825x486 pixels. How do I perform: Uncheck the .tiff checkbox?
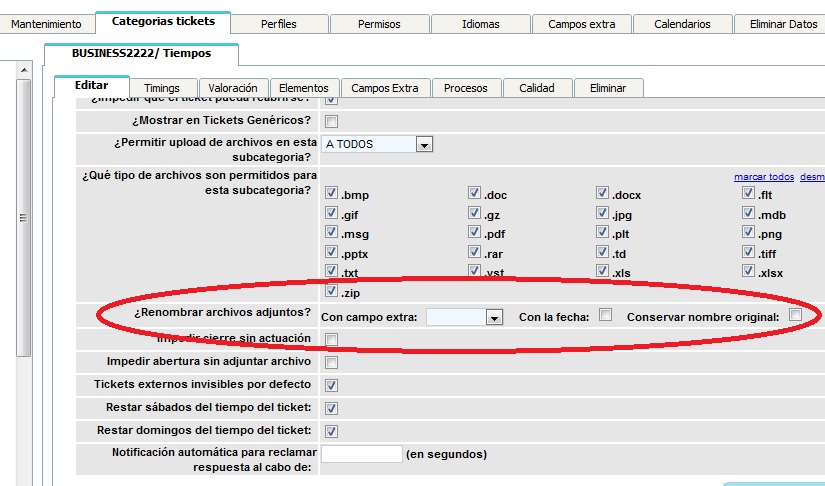click(x=748, y=251)
